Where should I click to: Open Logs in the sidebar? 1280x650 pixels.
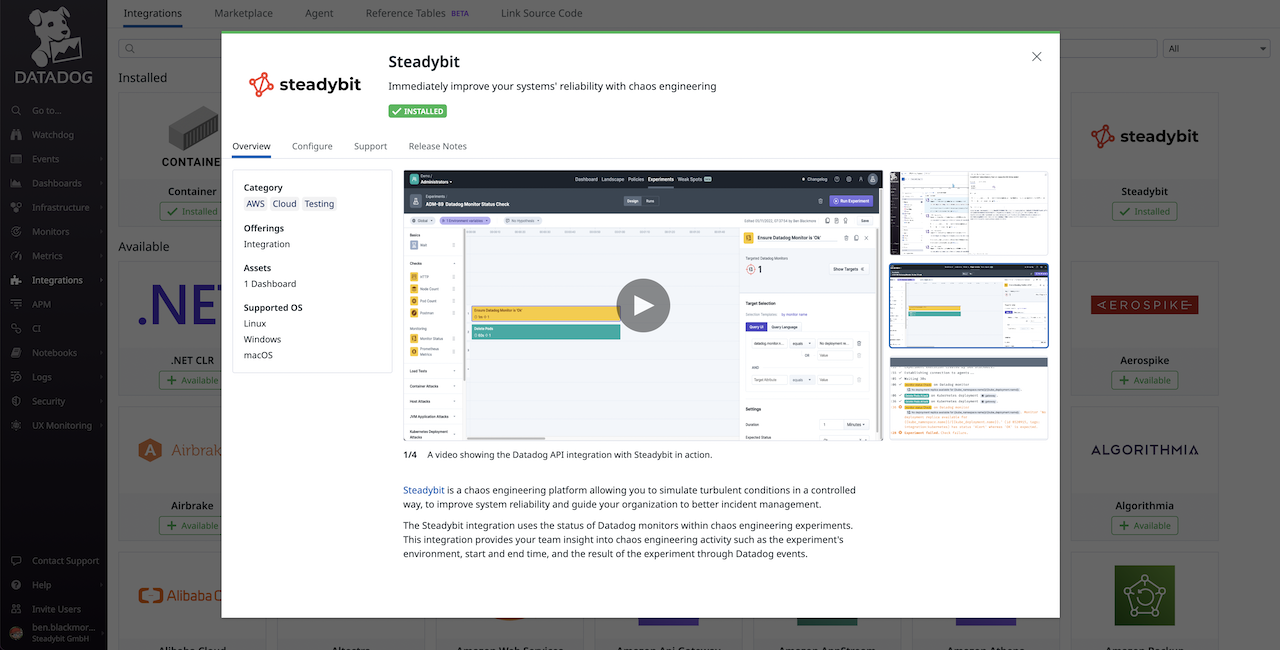[41, 378]
